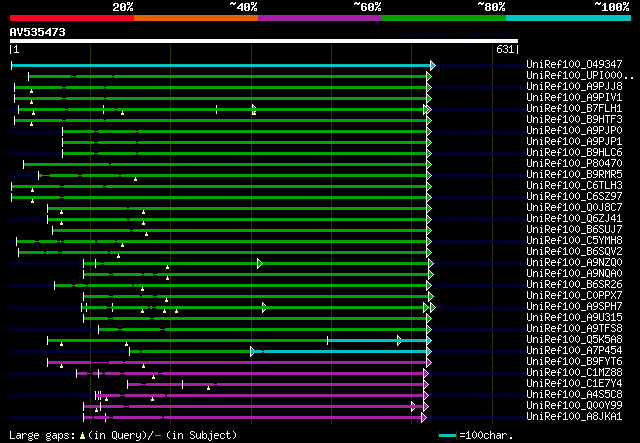
Task: Click UniRef100_A9PJP0 label
Action: pos(574,130)
